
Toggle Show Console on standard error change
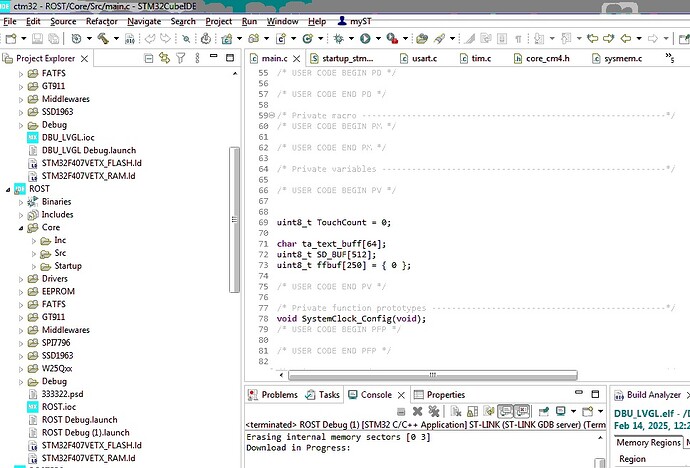point(521,411)
